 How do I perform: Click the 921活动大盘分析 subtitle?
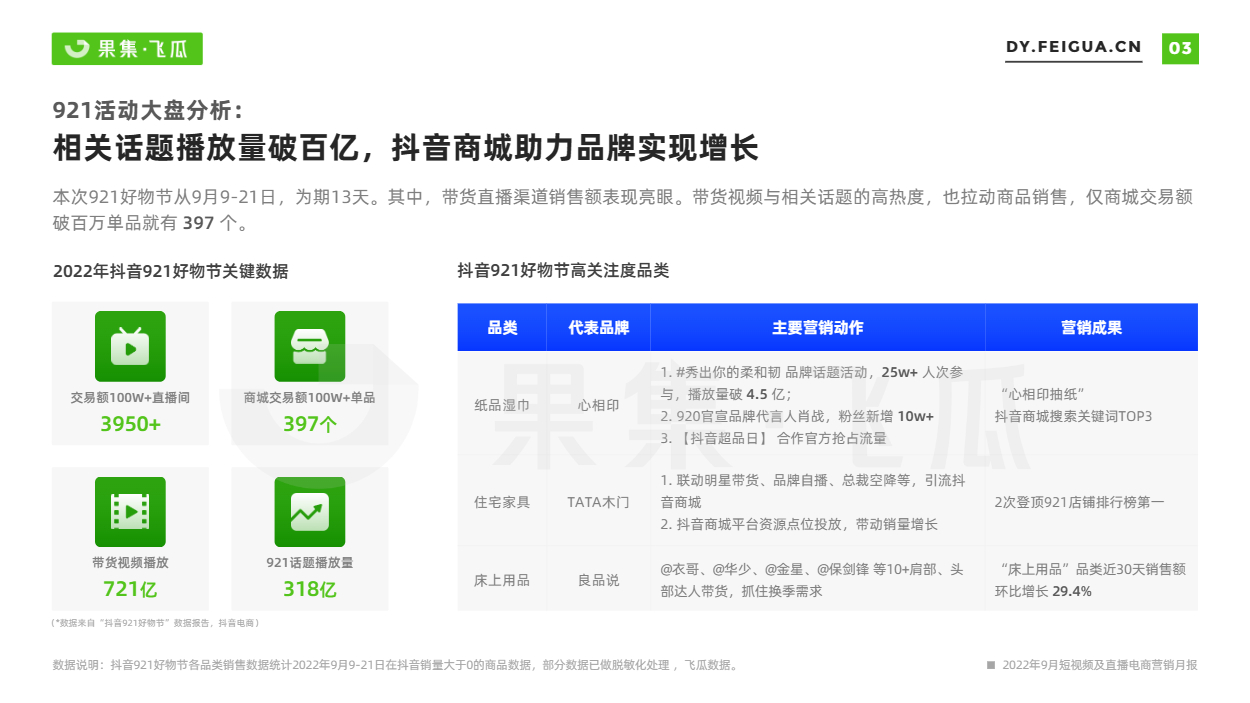coord(147,111)
